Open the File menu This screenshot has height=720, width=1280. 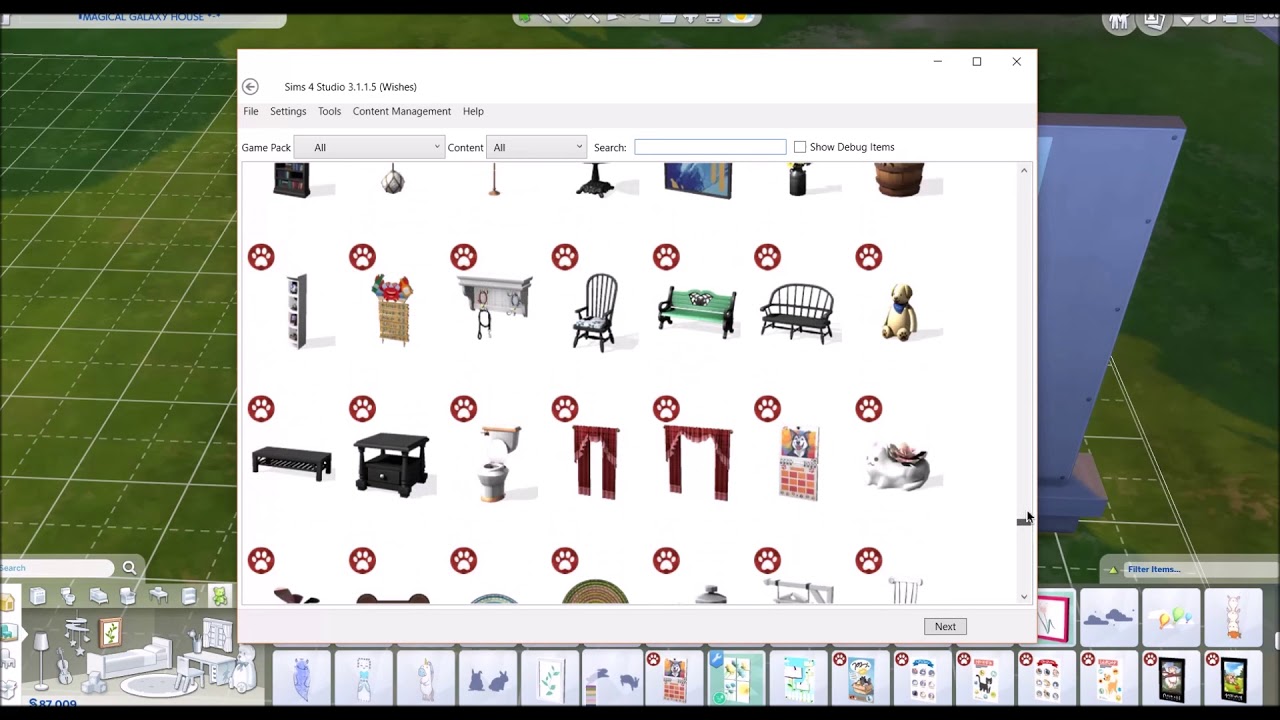click(251, 111)
